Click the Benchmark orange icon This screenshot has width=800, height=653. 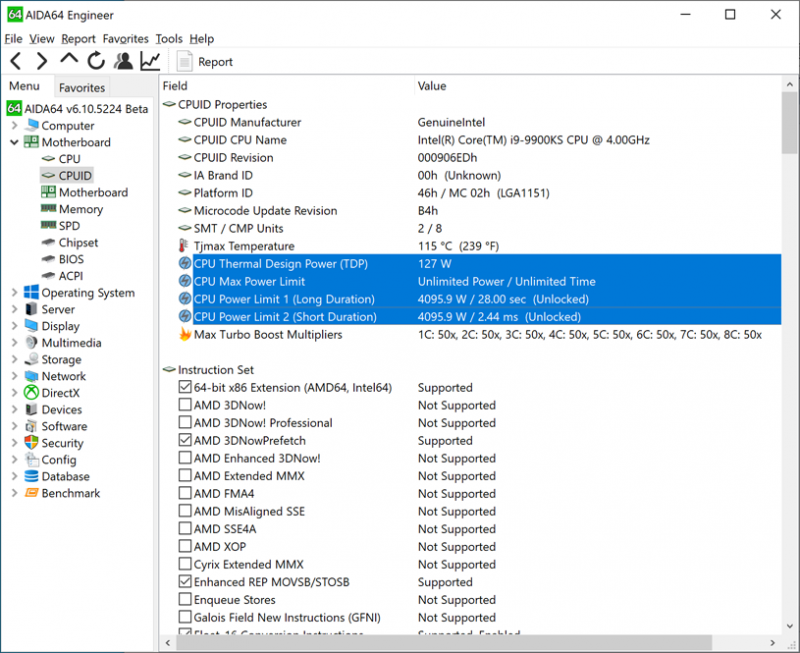32,493
